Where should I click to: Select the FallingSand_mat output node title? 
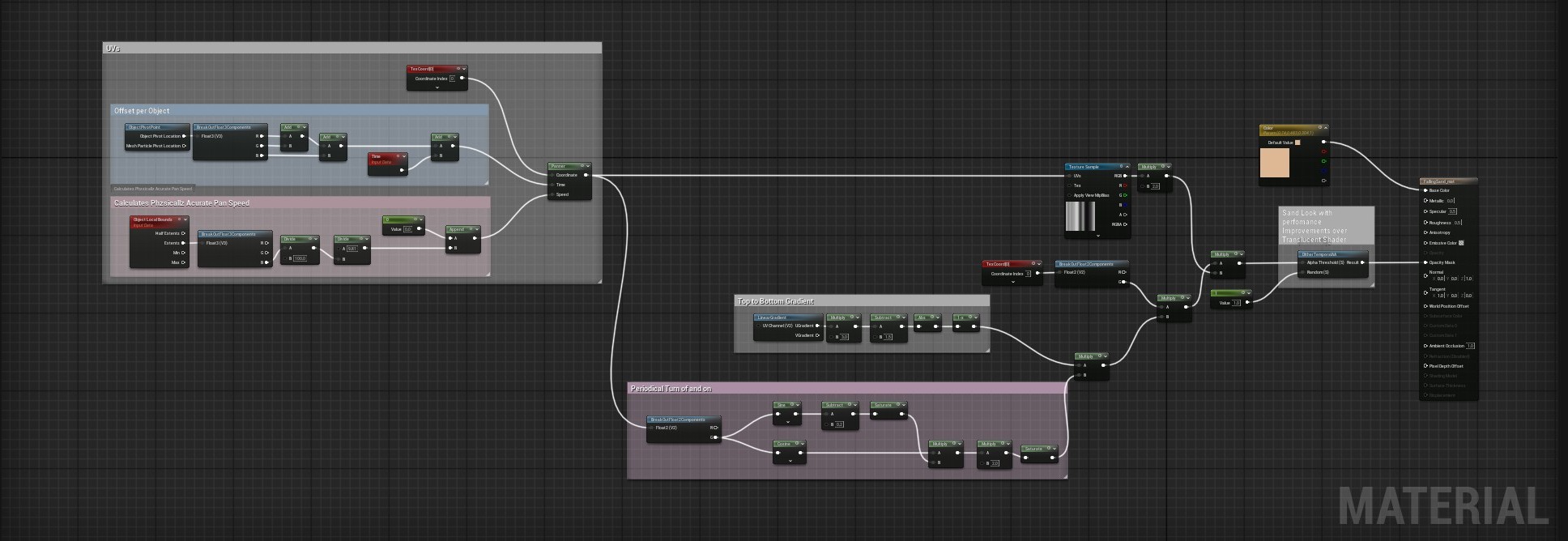click(x=1438, y=181)
